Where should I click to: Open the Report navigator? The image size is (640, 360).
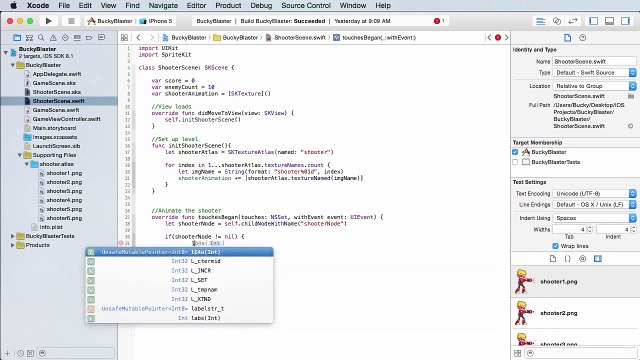[x=101, y=38]
